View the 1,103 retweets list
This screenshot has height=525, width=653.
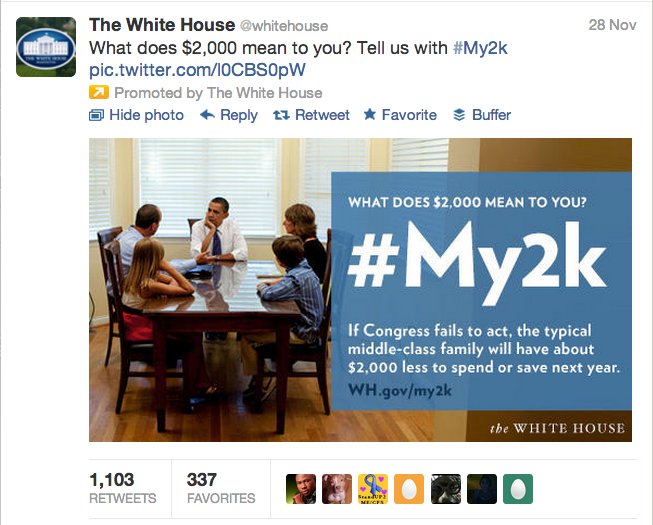[122, 488]
